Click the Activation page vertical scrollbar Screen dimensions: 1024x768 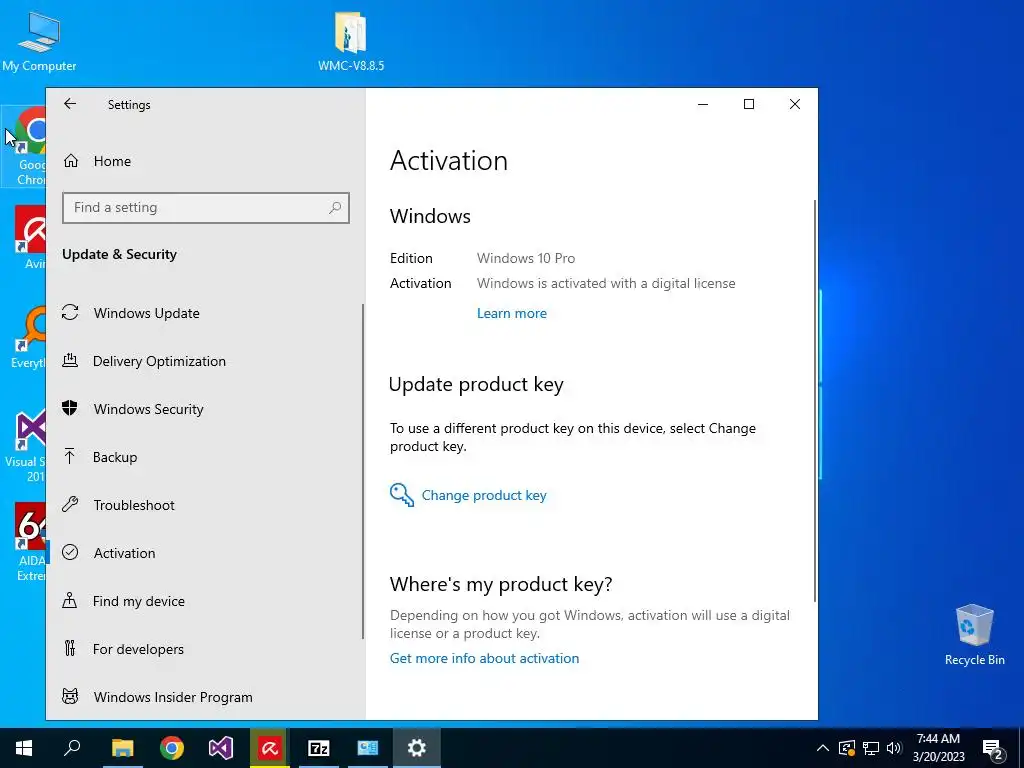pos(815,400)
